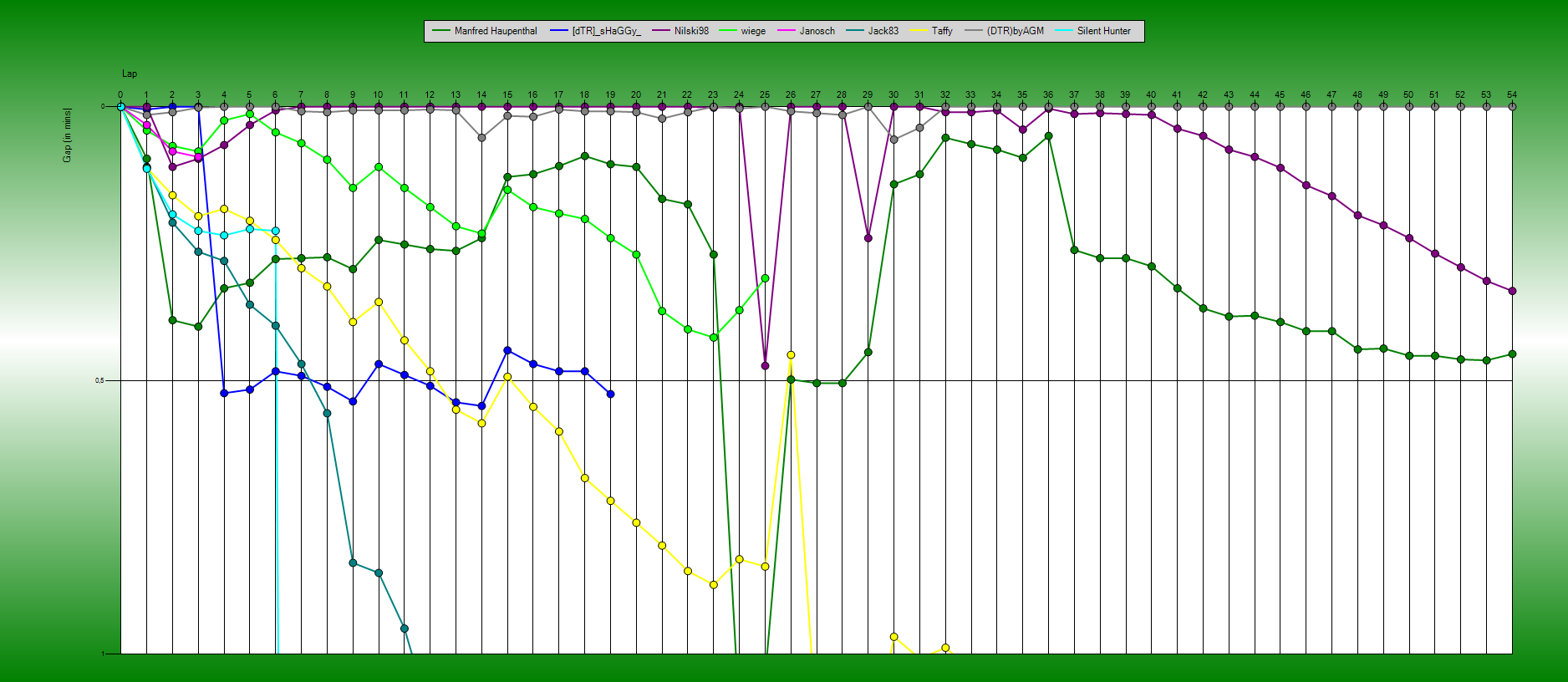Viewport: 1568px width, 682px height.
Task: Click Nilski98's last point at lap 54
Action: point(1512,291)
